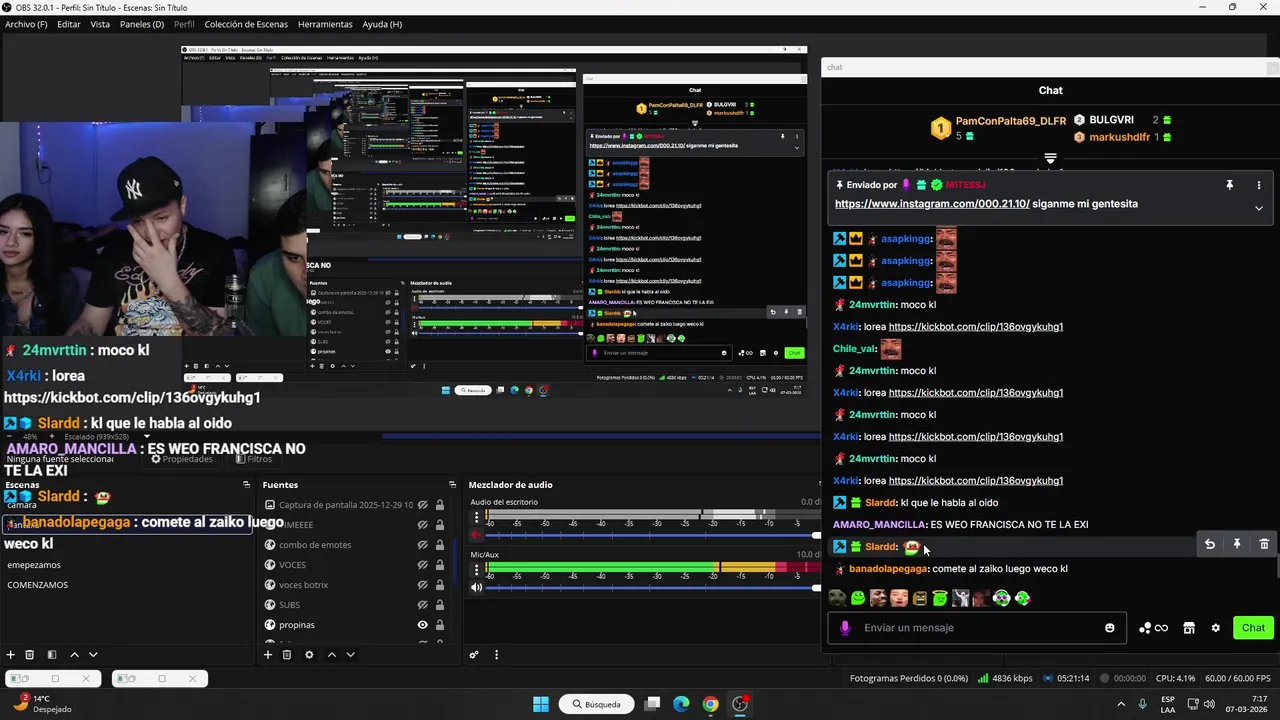
Task: Add a new scene with plus icon
Action: 11,655
